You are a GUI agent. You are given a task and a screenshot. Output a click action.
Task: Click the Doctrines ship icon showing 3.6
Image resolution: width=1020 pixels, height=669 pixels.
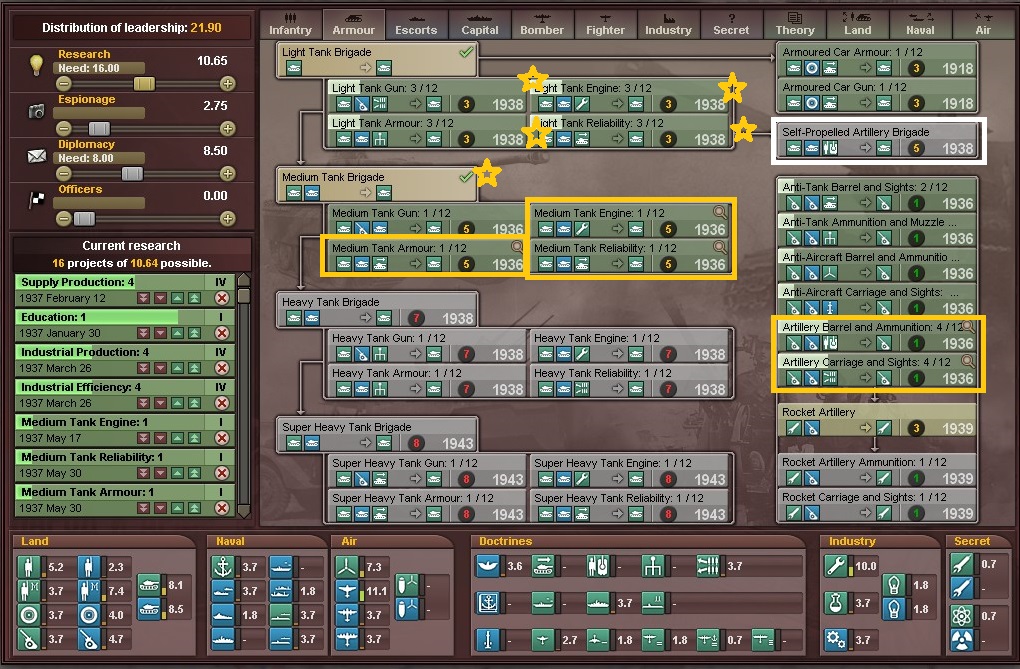pos(488,566)
